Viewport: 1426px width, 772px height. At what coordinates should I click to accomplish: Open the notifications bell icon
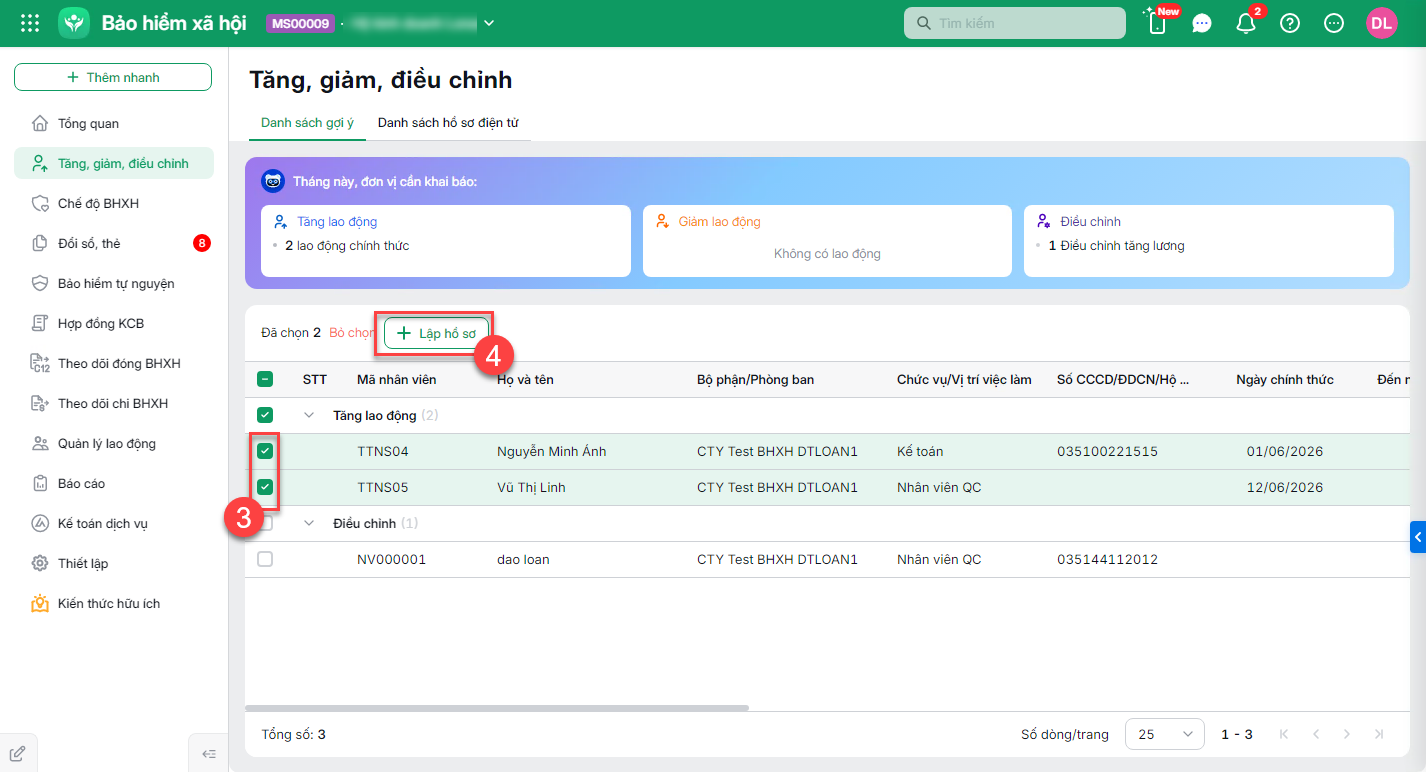point(1246,23)
